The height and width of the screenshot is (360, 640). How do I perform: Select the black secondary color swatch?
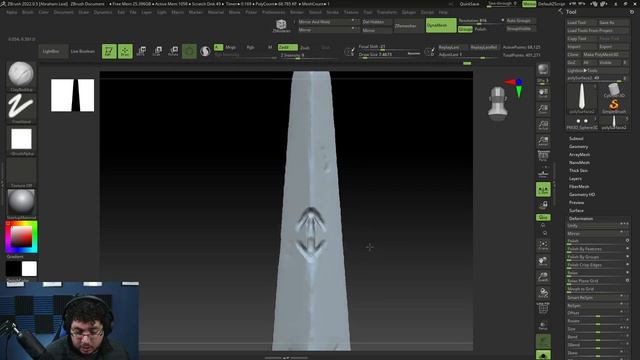click(x=13, y=269)
